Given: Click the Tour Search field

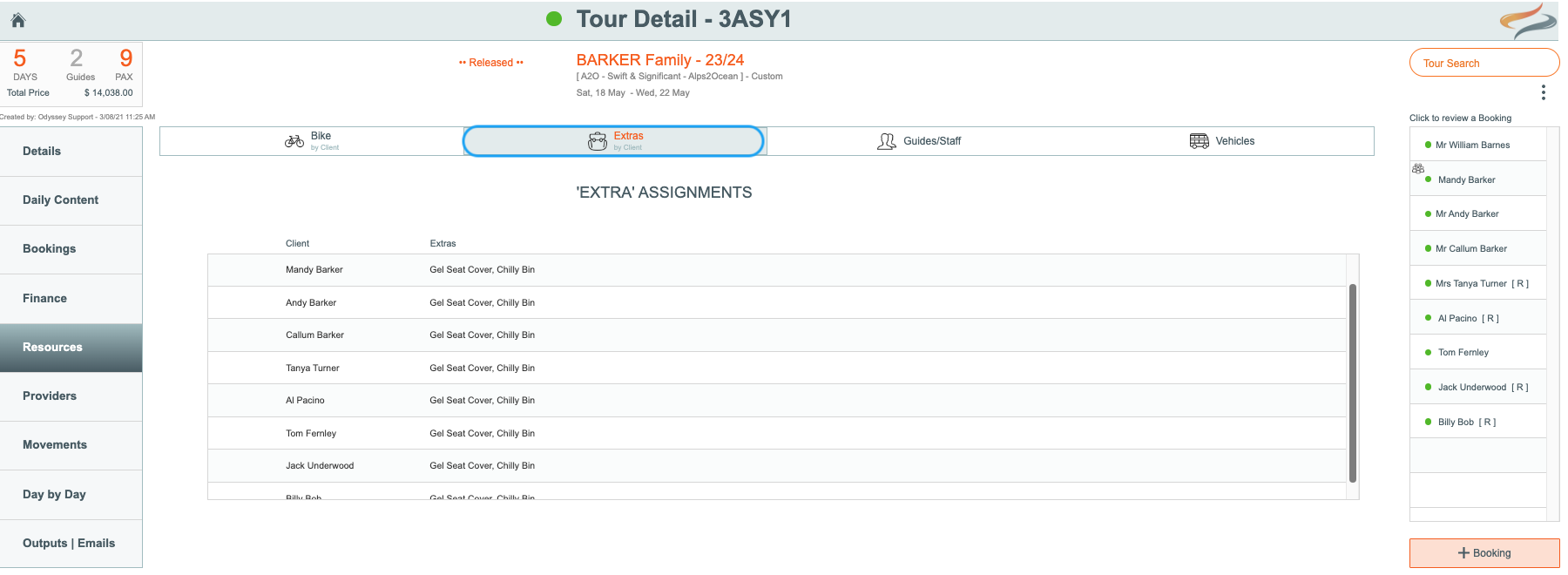Looking at the screenshot, I should (1484, 63).
